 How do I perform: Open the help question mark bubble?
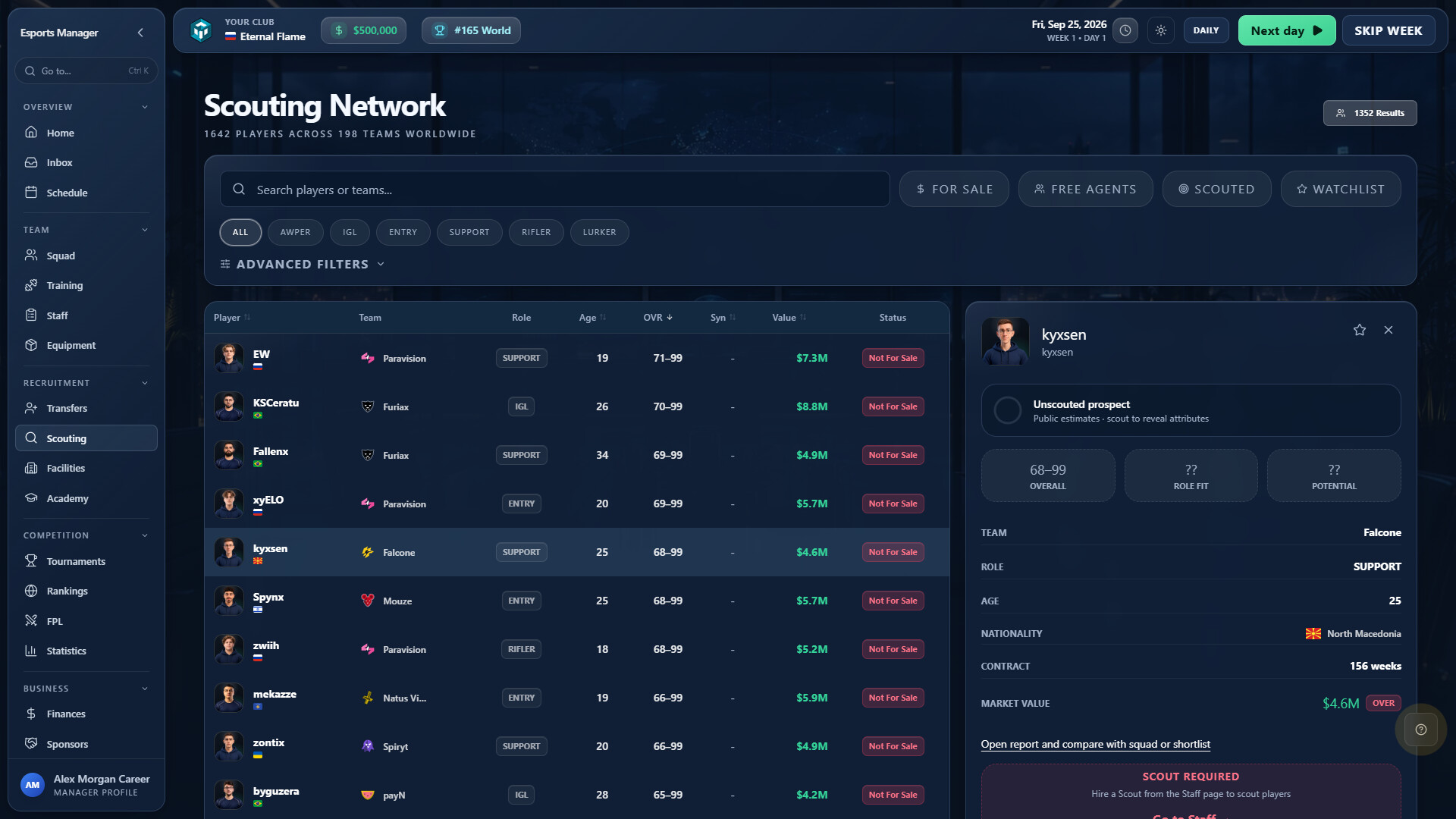click(x=1421, y=730)
